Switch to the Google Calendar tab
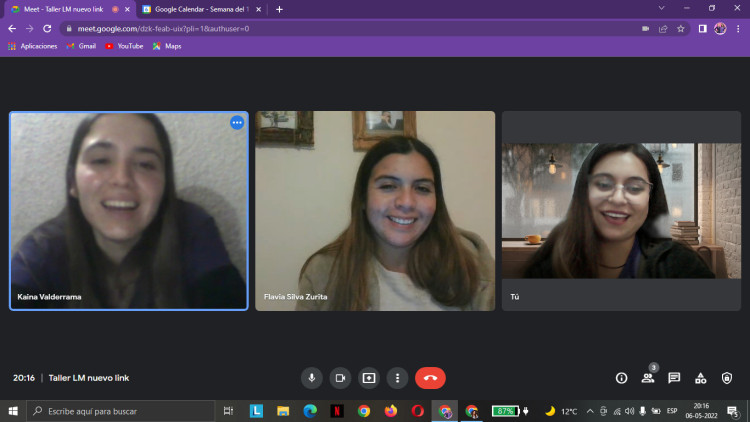 pos(201,9)
